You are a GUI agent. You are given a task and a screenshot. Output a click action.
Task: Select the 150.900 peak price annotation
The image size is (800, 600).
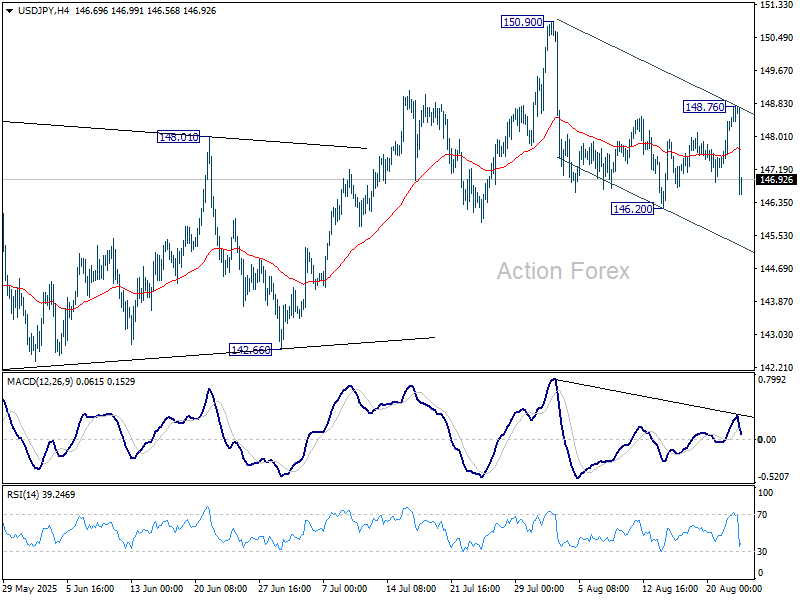[521, 21]
